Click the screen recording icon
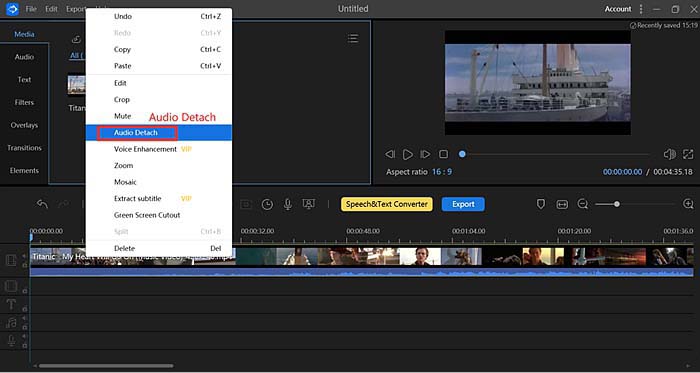 pos(308,204)
